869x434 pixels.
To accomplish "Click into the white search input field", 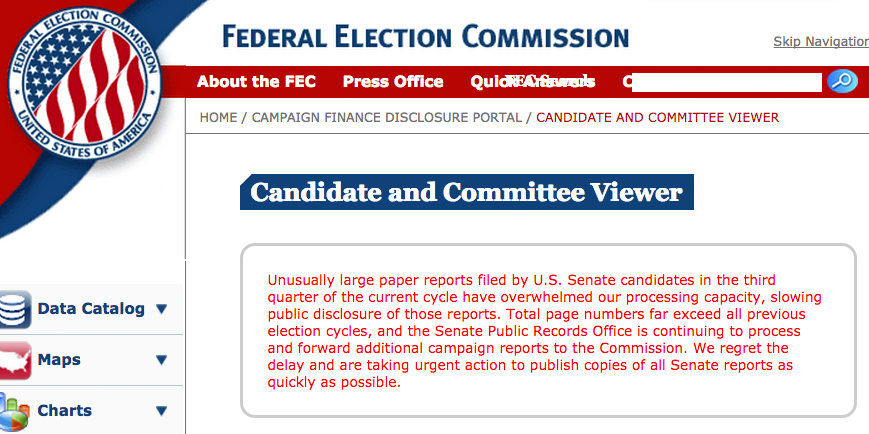I will (727, 82).
